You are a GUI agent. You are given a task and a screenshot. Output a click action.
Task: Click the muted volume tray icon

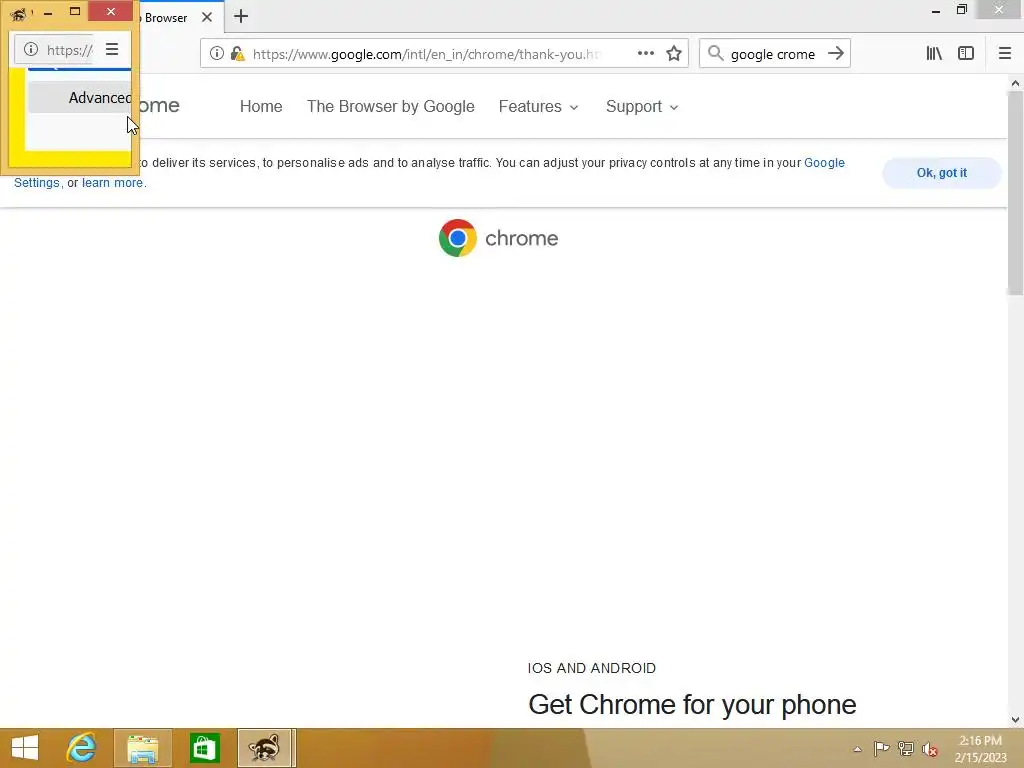[x=930, y=749]
